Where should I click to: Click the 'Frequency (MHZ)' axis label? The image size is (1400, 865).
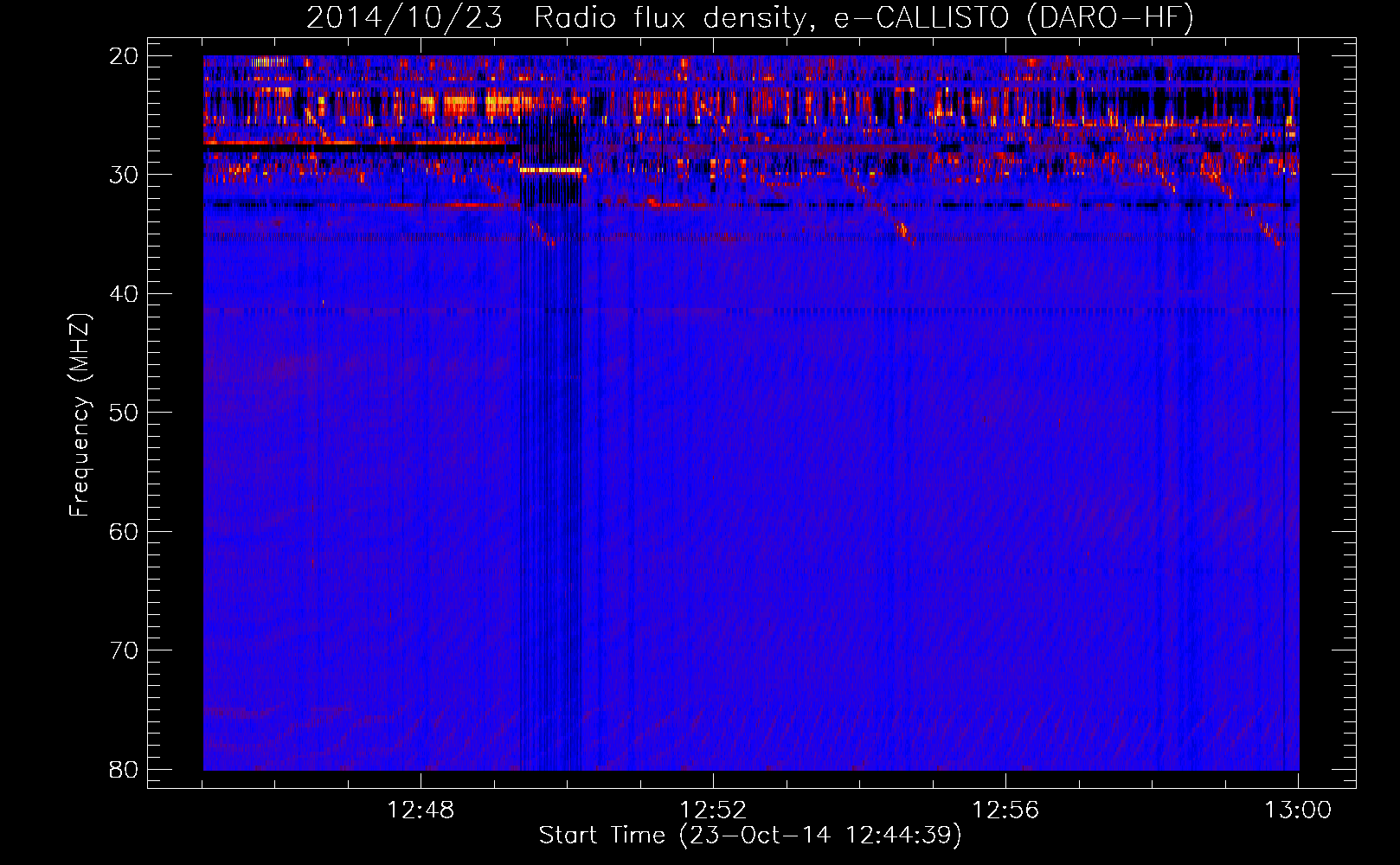(80, 414)
